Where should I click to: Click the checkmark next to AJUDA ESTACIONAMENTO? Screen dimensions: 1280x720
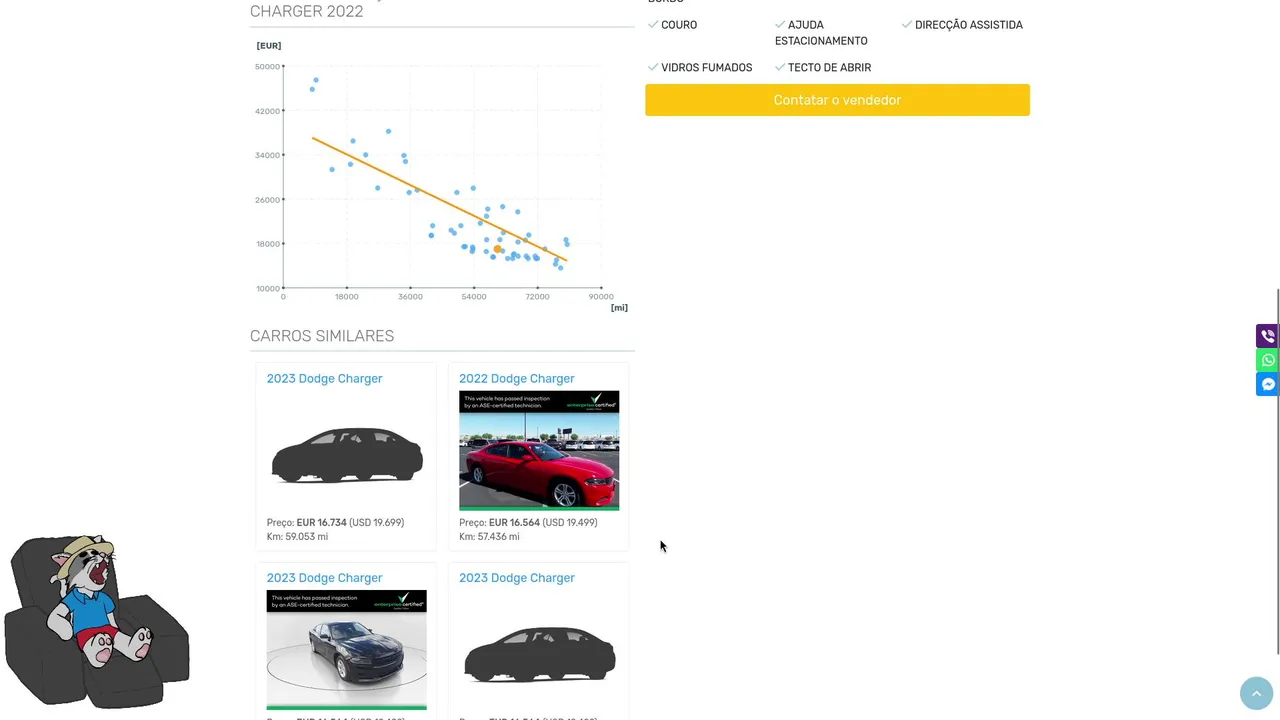pyautogui.click(x=780, y=24)
